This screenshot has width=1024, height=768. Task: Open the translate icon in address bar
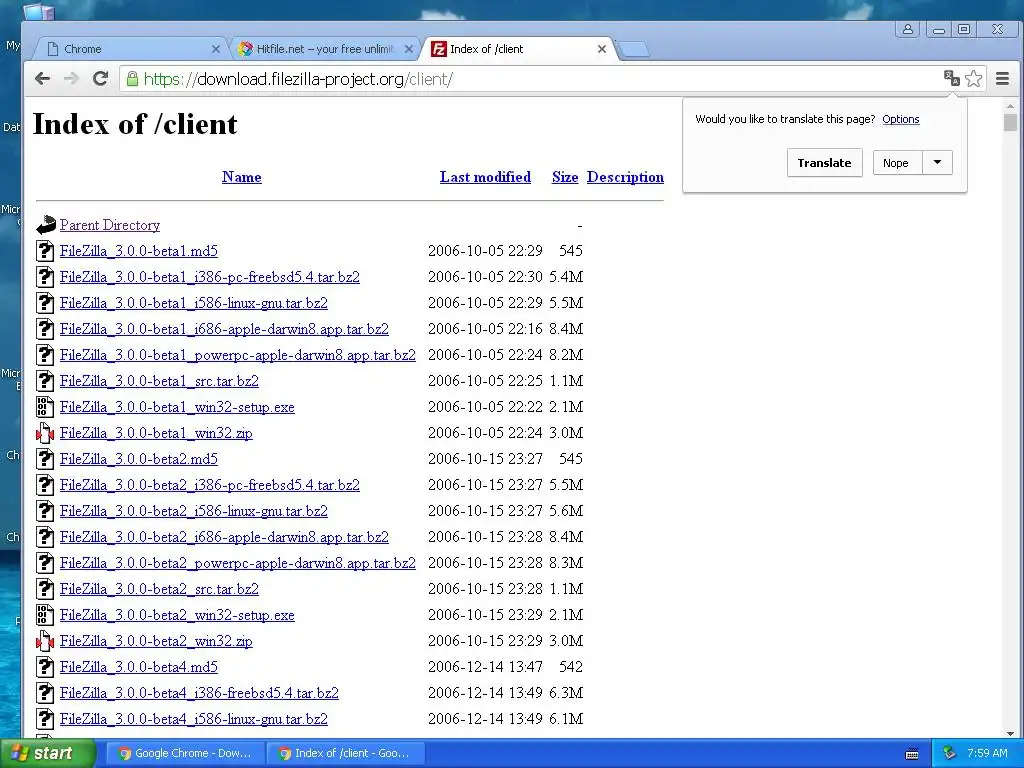952,78
